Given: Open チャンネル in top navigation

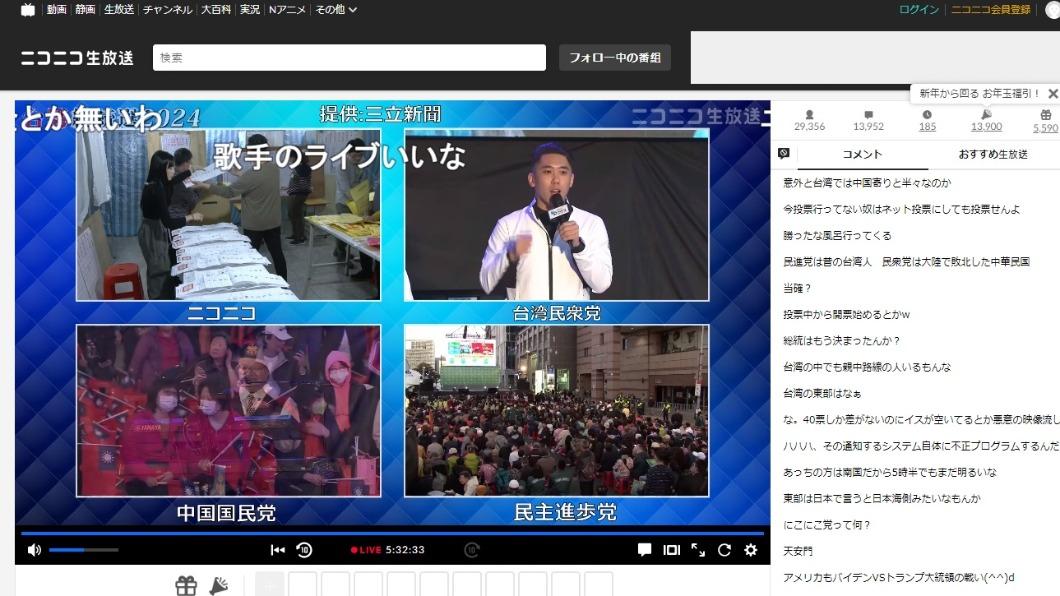Looking at the screenshot, I should pos(168,9).
